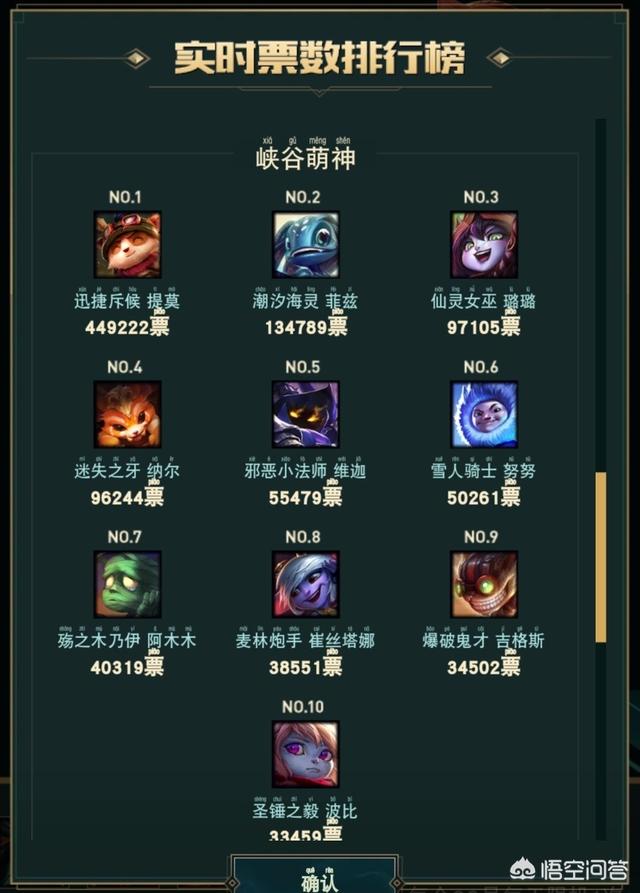Click Lulu's portrait ranked NO.3
The height and width of the screenshot is (893, 640).
(484, 245)
